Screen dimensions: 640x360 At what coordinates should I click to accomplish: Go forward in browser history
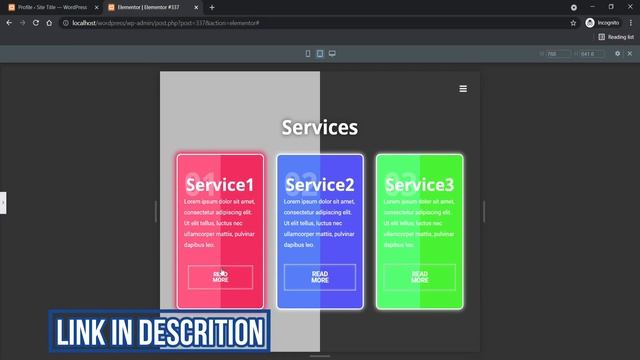22,23
